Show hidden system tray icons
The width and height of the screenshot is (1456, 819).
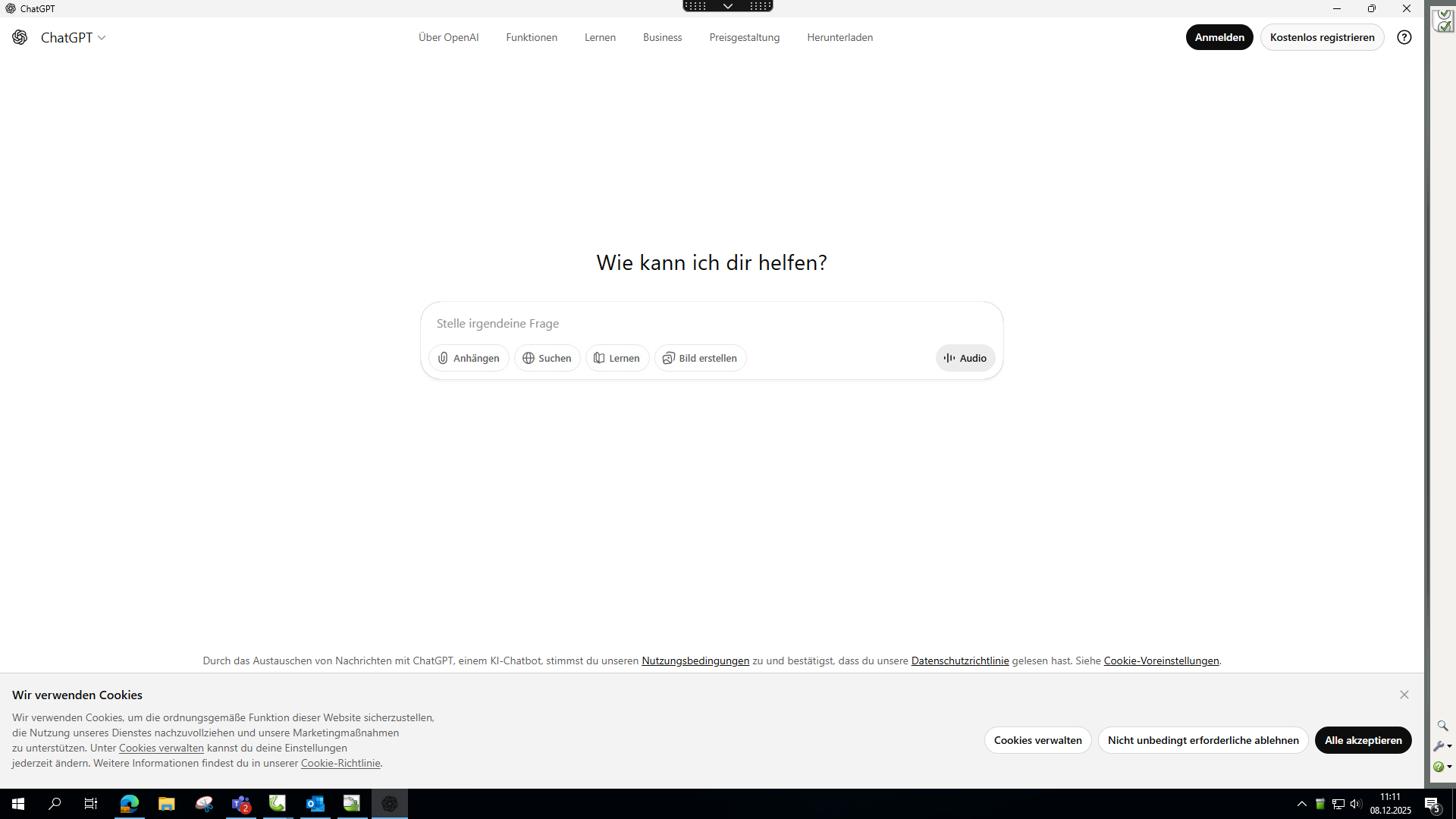click(1301, 804)
